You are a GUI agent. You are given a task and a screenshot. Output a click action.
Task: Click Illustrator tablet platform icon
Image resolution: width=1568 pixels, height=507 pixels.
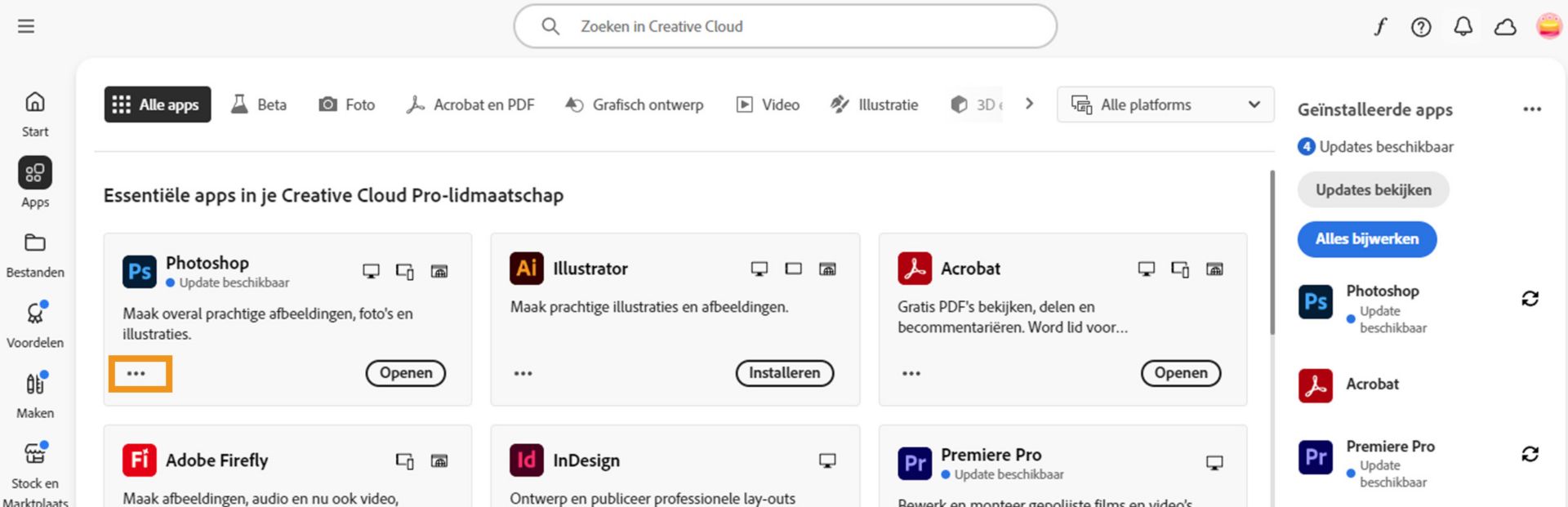click(x=793, y=269)
